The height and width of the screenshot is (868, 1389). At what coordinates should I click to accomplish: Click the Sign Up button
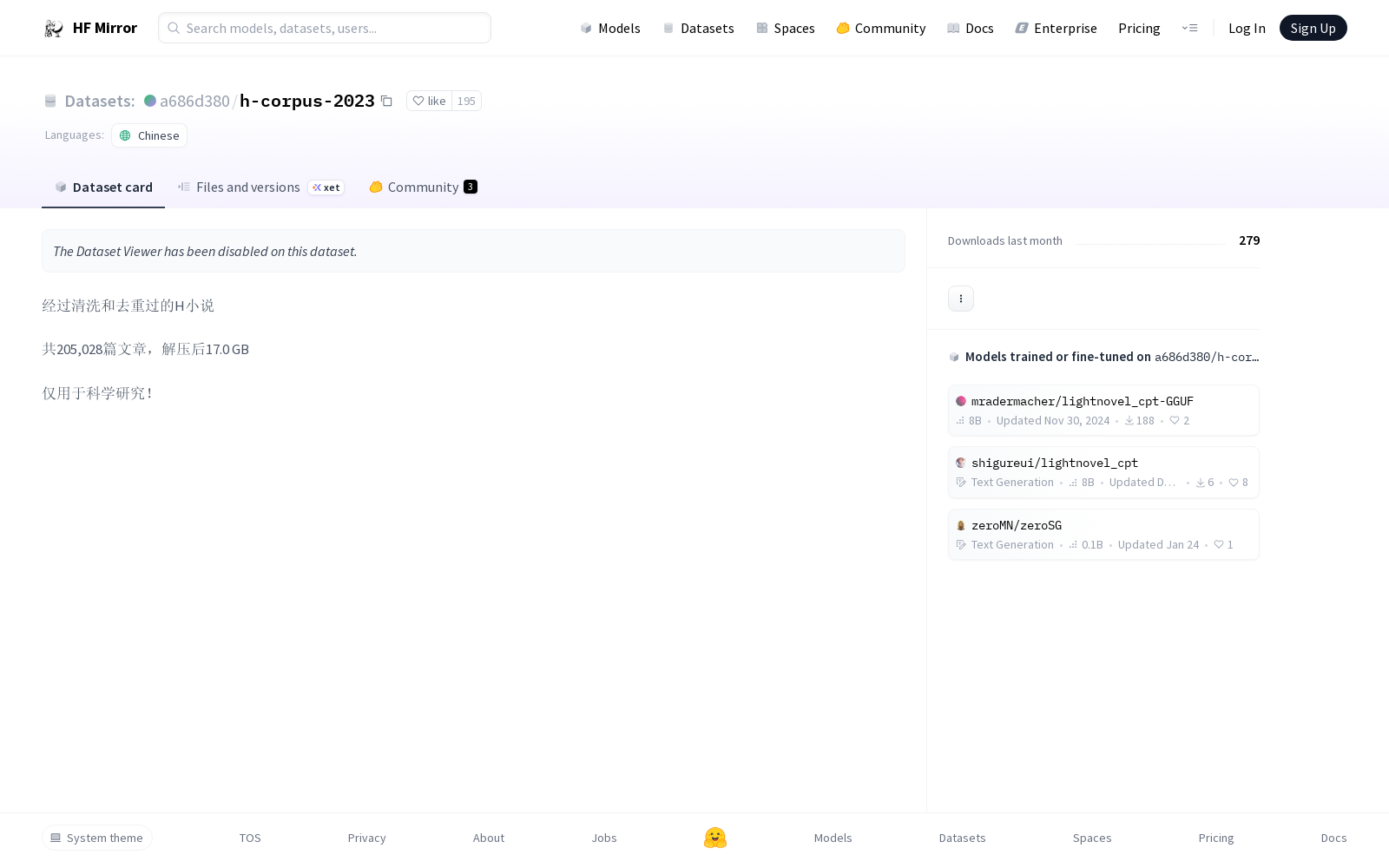(1313, 29)
